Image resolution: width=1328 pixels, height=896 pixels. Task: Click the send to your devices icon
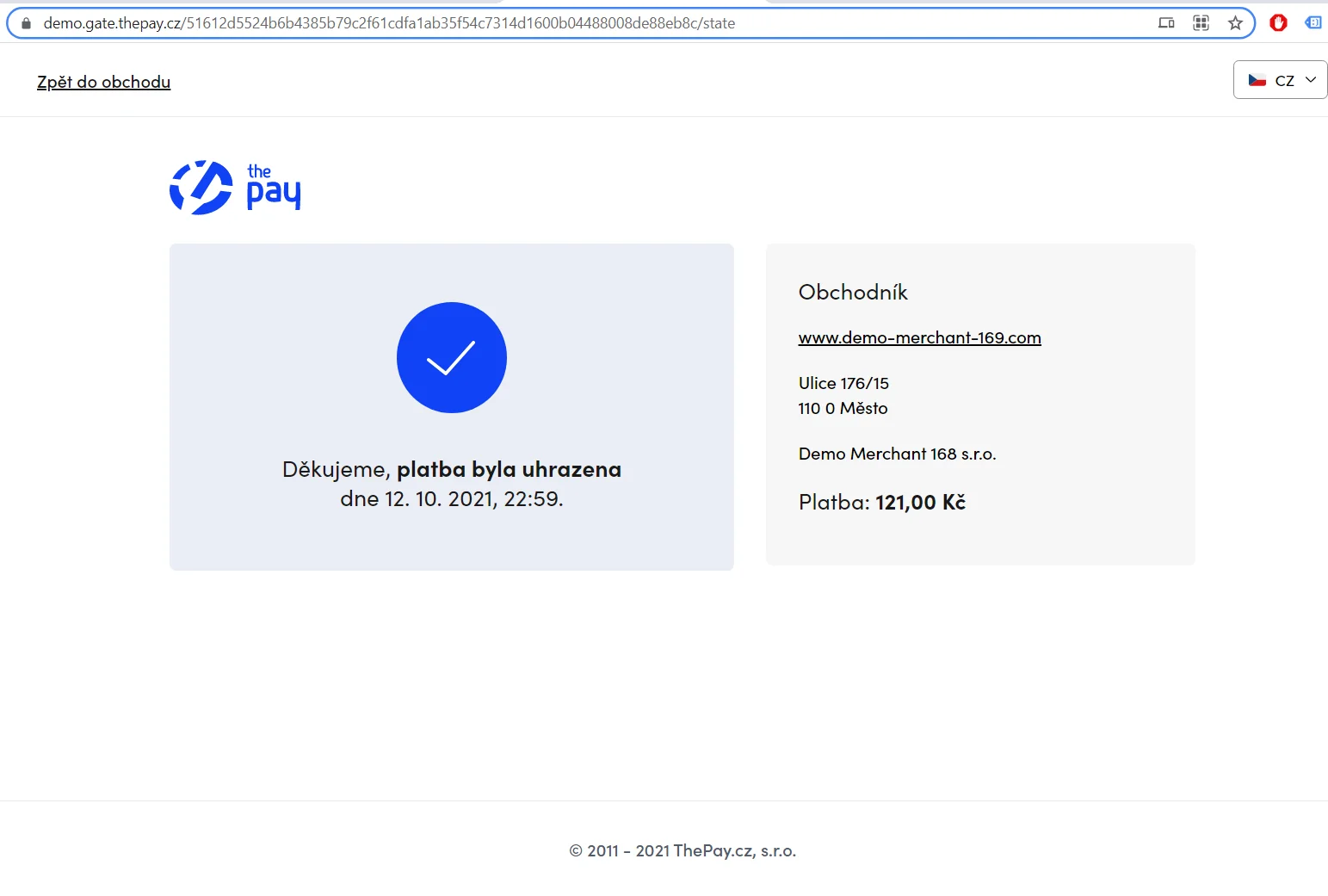[x=1166, y=23]
